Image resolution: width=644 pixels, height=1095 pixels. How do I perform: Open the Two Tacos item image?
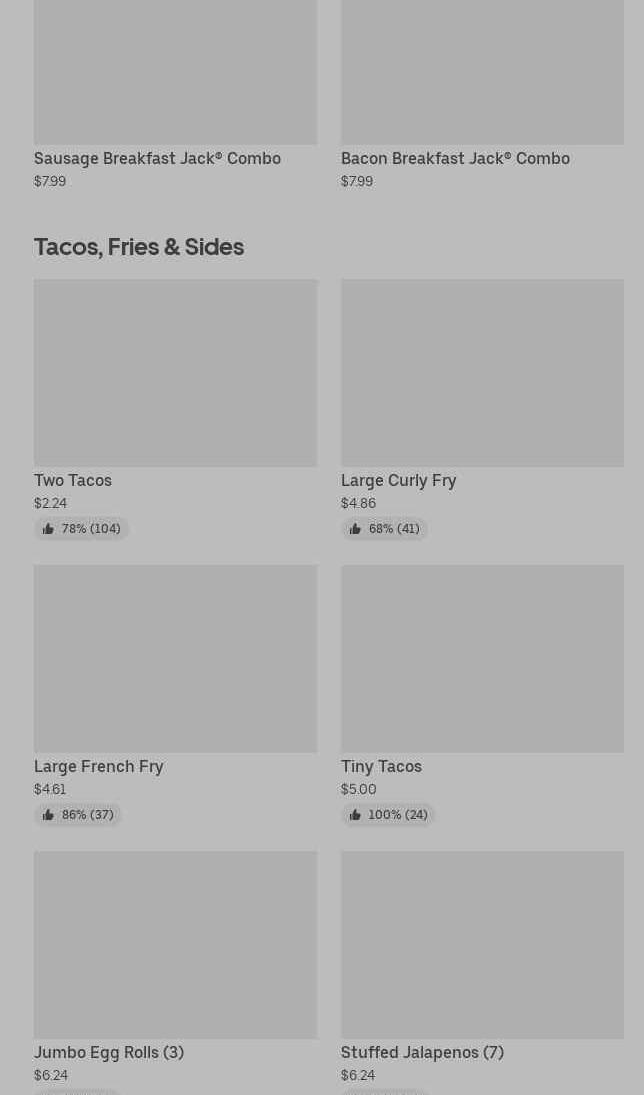click(175, 372)
